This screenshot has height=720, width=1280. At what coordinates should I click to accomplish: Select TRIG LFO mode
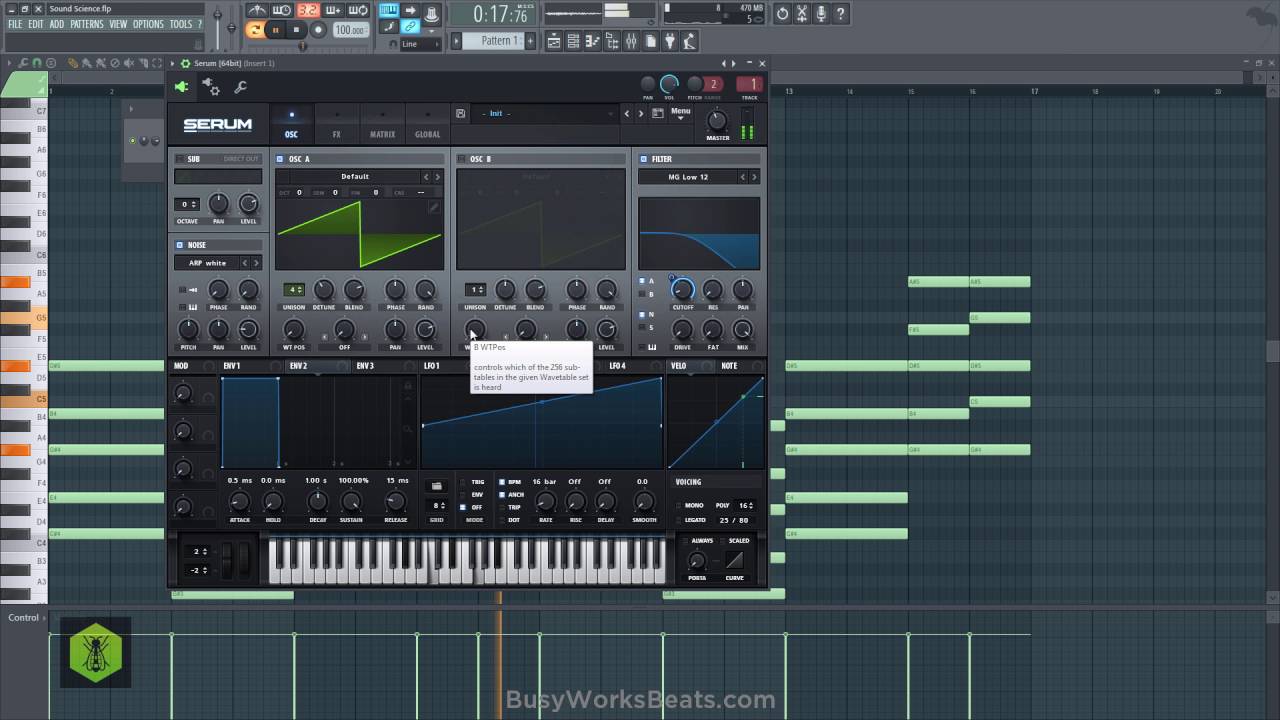463,482
